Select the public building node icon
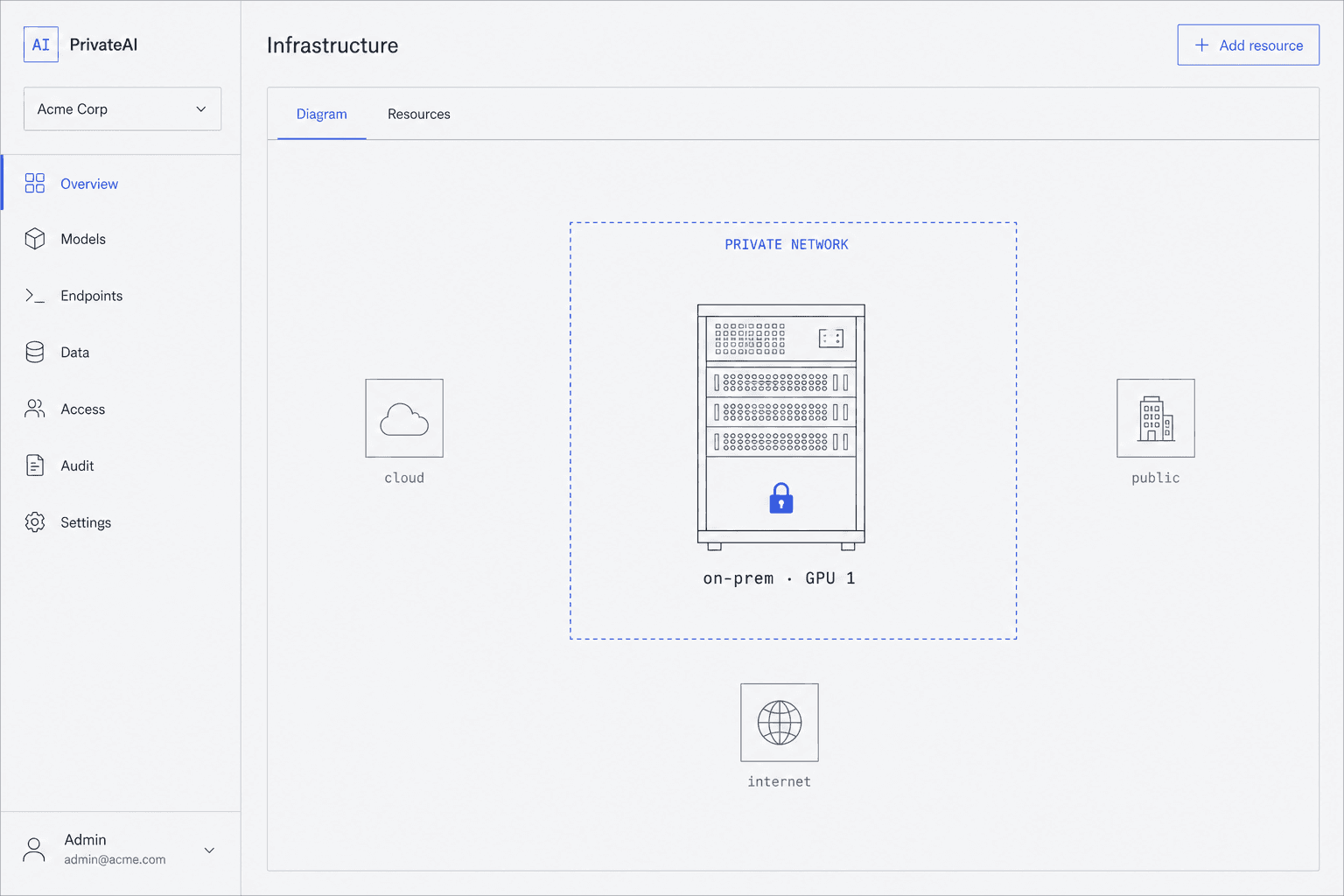This screenshot has width=1344, height=896. (1156, 418)
